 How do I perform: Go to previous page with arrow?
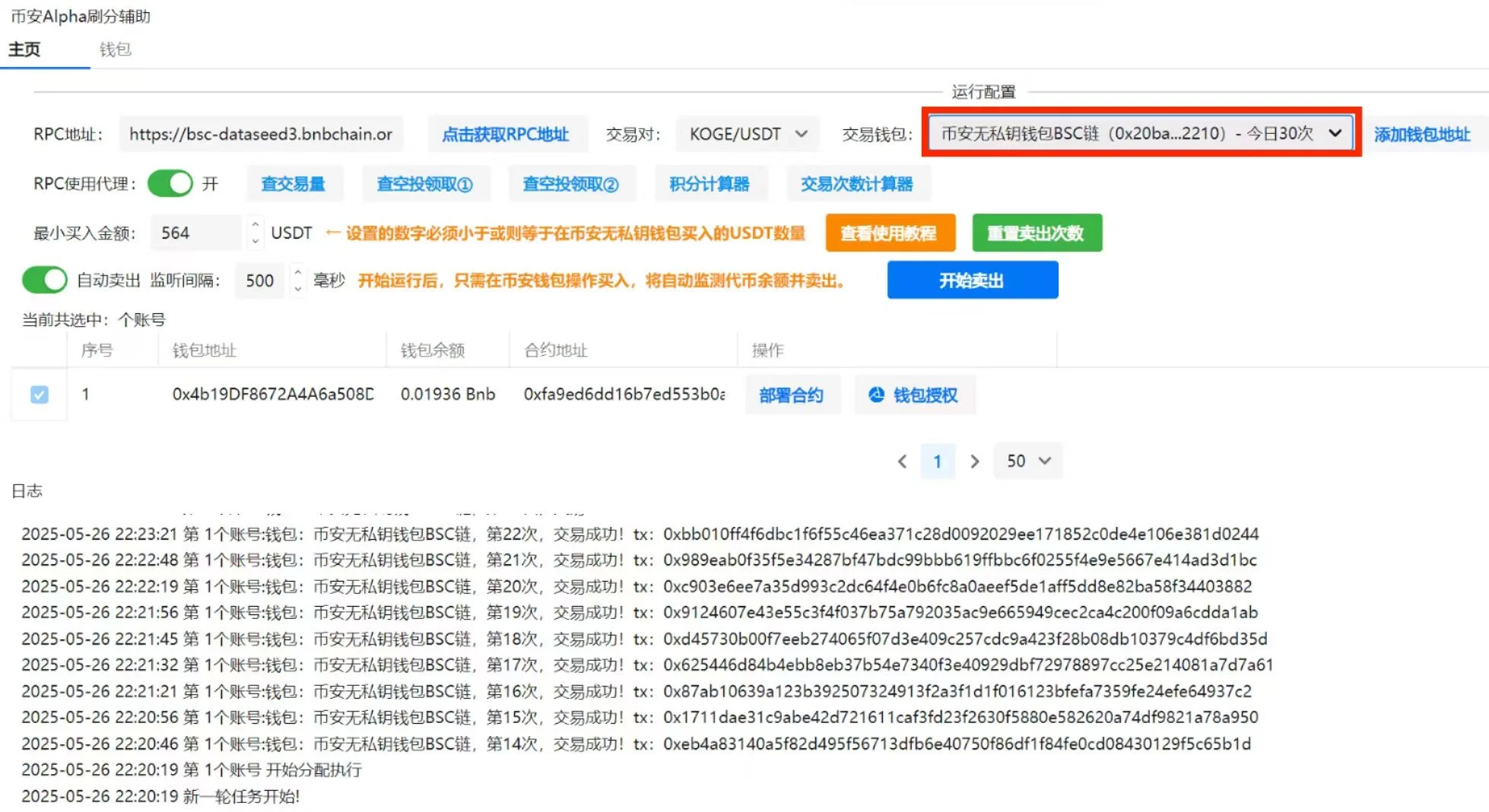point(902,461)
